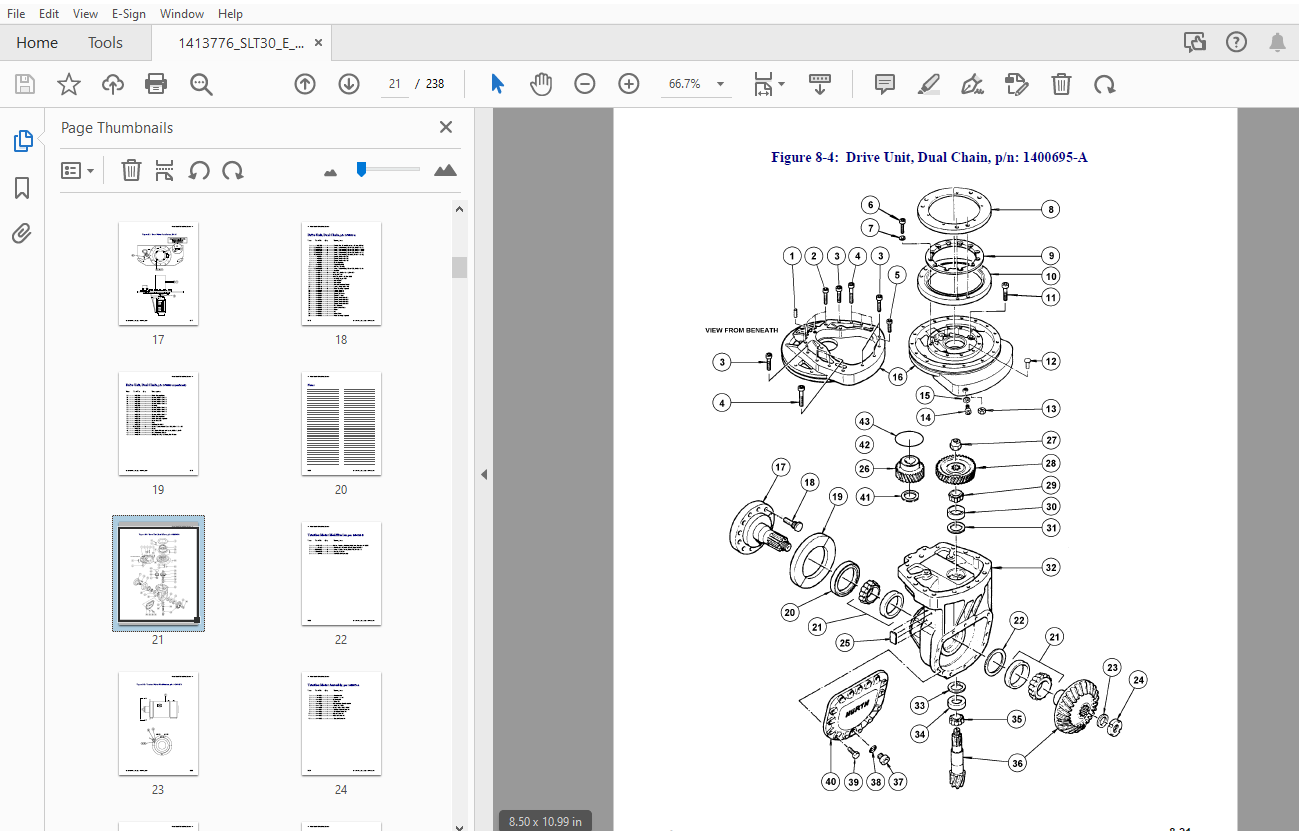Click the insert pages icon in the thumbnails panel
1299x831 pixels.
[x=165, y=170]
